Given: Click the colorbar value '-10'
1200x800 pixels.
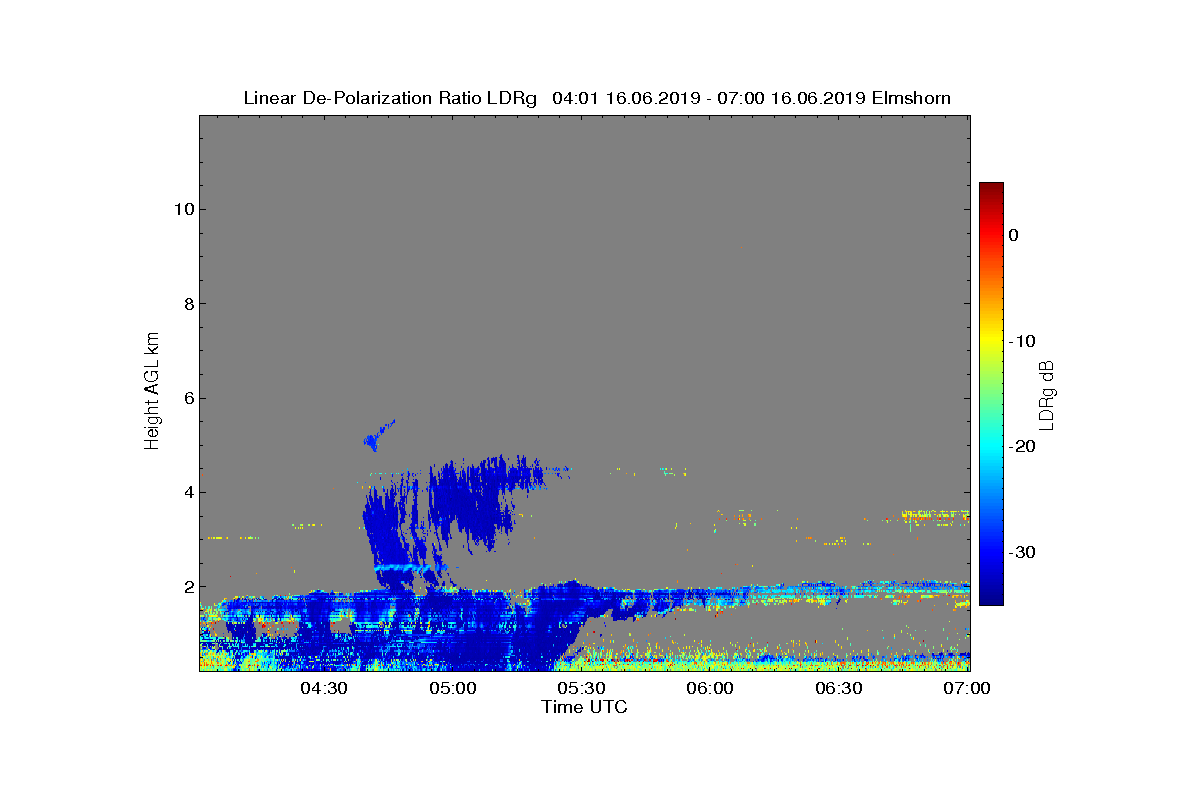Looking at the screenshot, I should (1022, 341).
